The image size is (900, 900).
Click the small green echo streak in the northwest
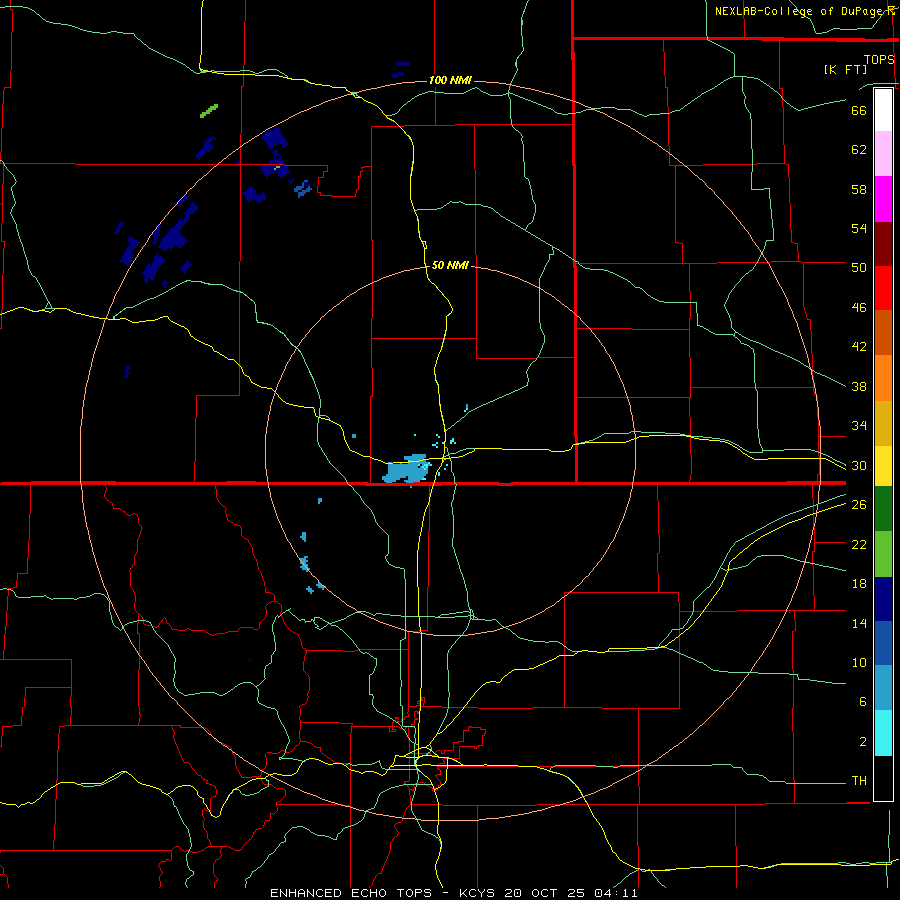pyautogui.click(x=209, y=111)
